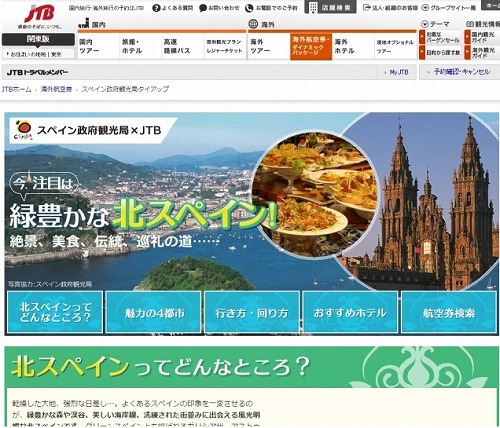Click the 観光情報 book icon

(x=470, y=24)
